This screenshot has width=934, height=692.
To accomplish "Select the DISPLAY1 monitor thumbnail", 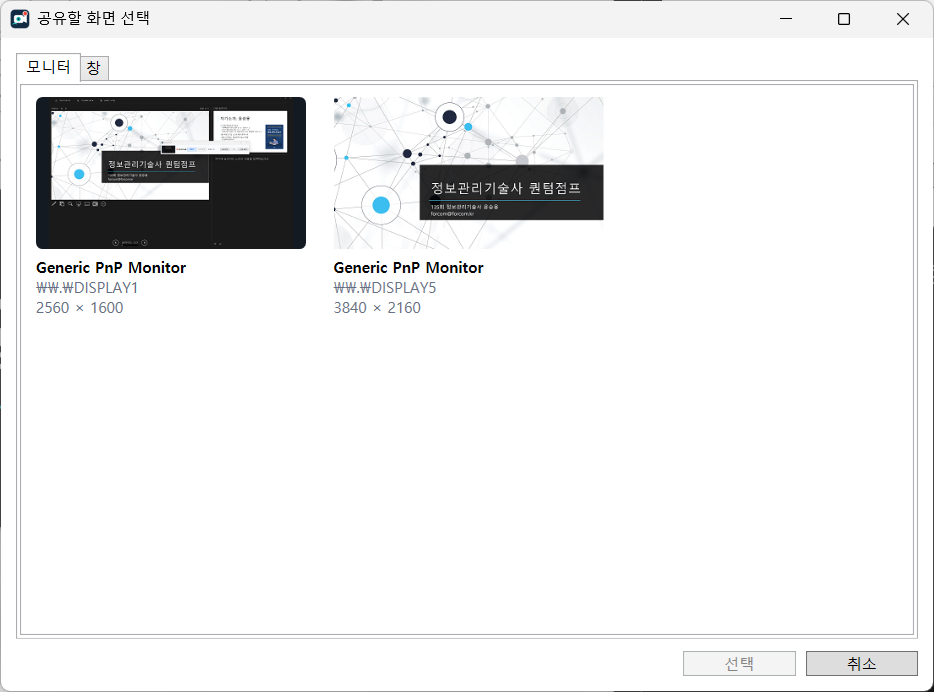I will pyautogui.click(x=171, y=173).
